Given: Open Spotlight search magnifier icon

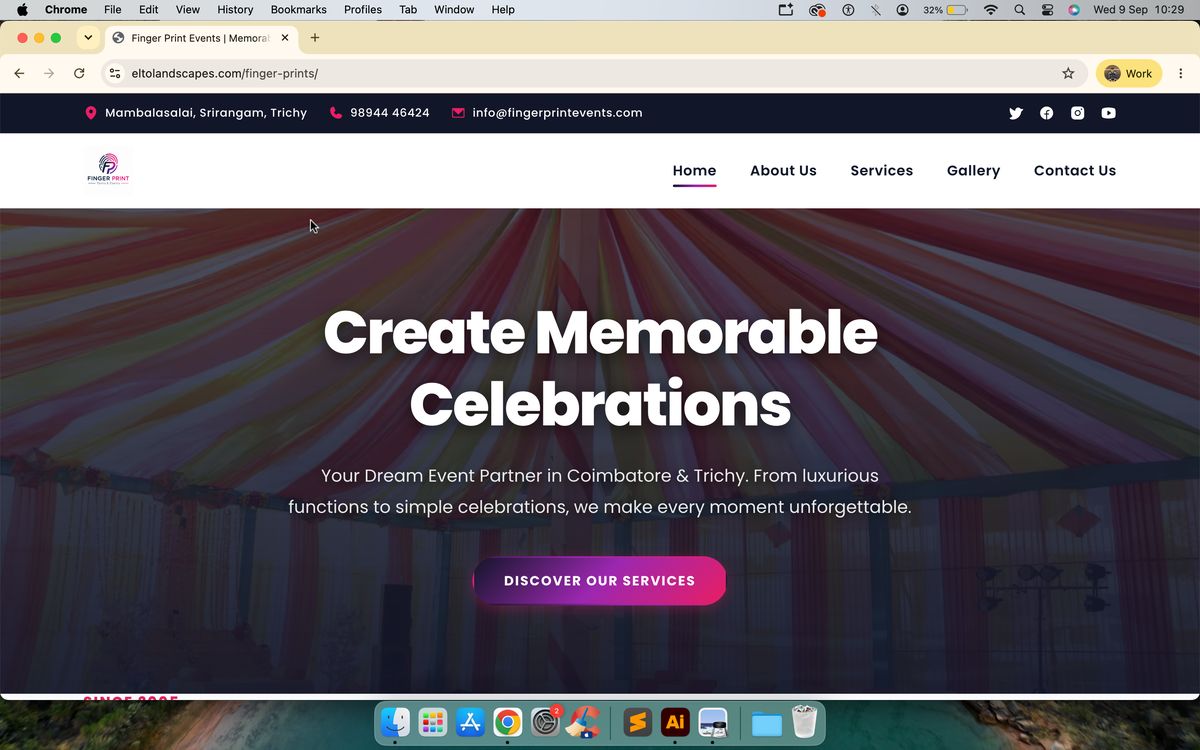Looking at the screenshot, I should pos(1019,10).
